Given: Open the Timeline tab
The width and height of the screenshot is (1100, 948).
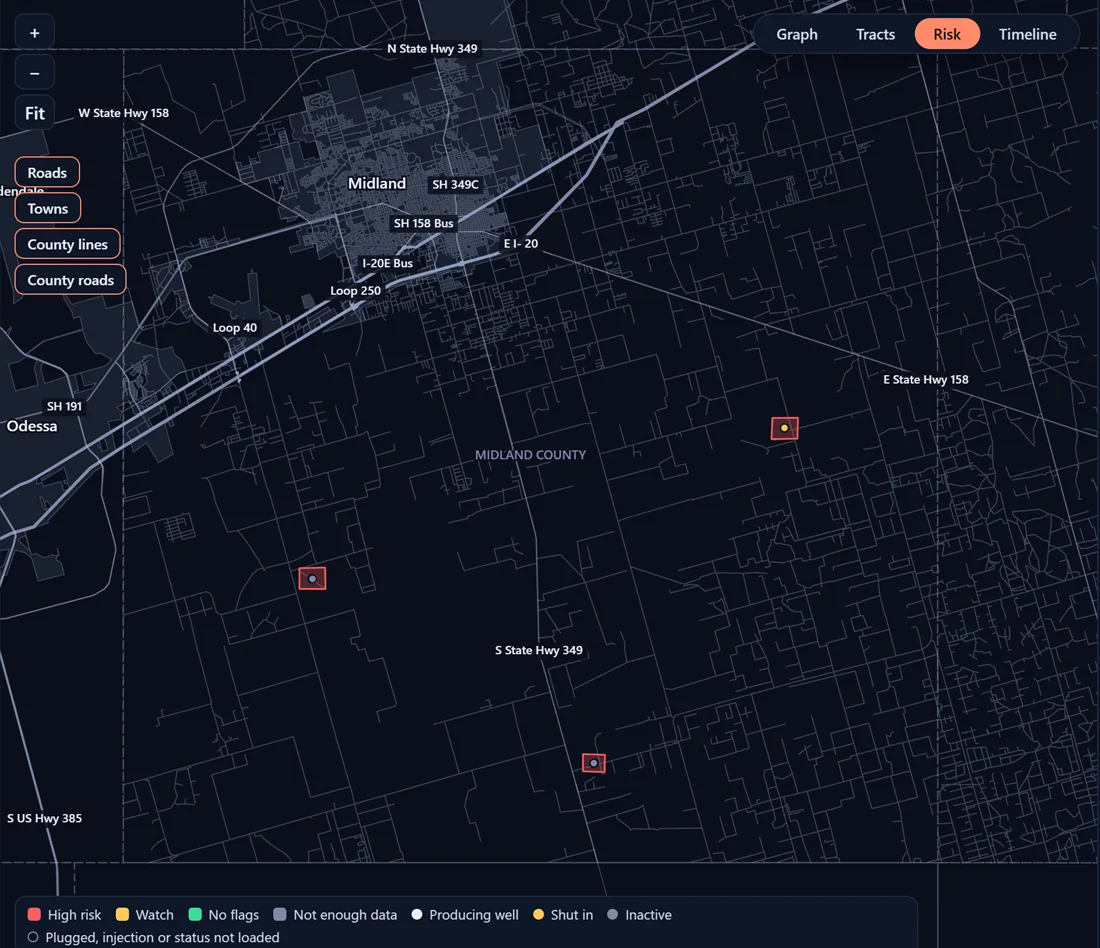Looking at the screenshot, I should [1027, 34].
